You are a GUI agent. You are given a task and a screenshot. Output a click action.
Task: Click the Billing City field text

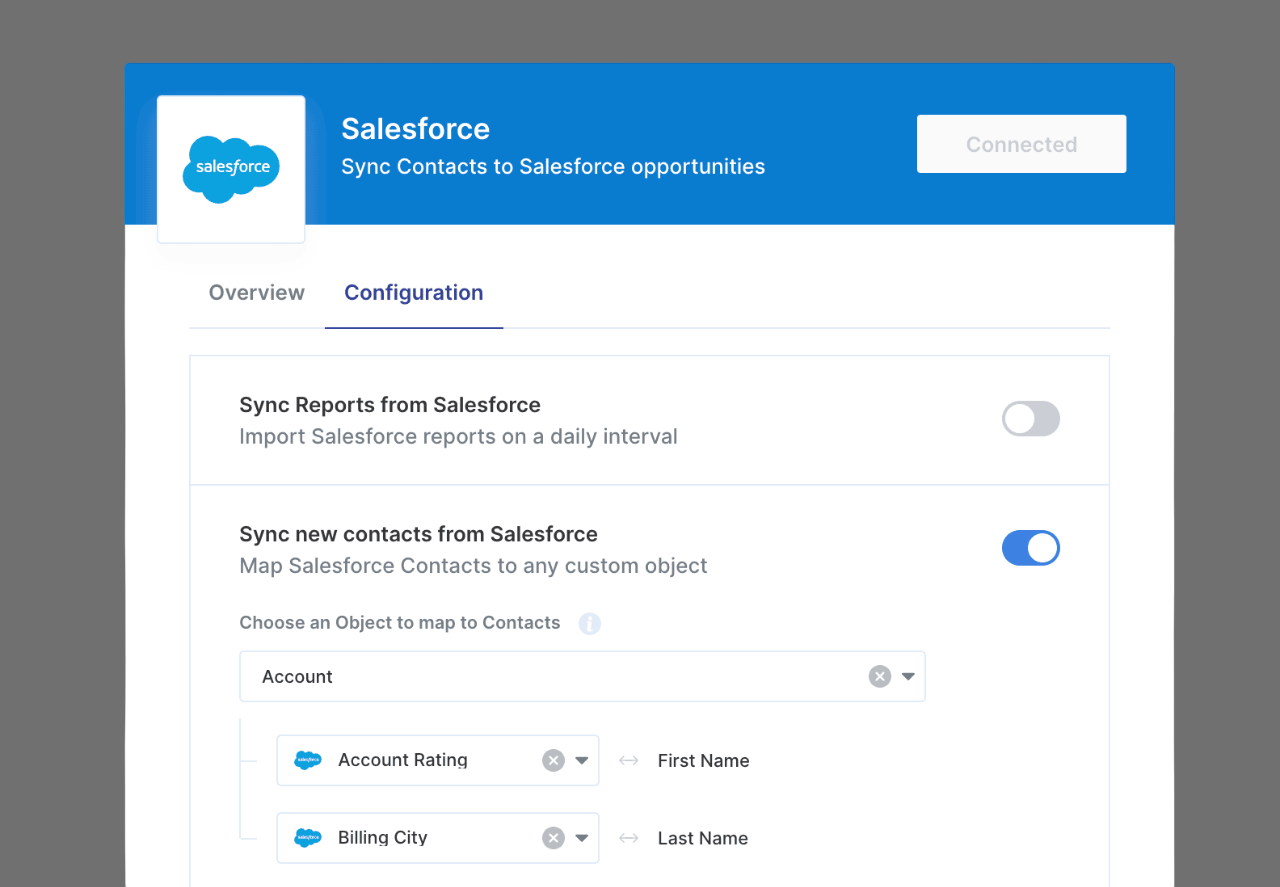click(383, 838)
